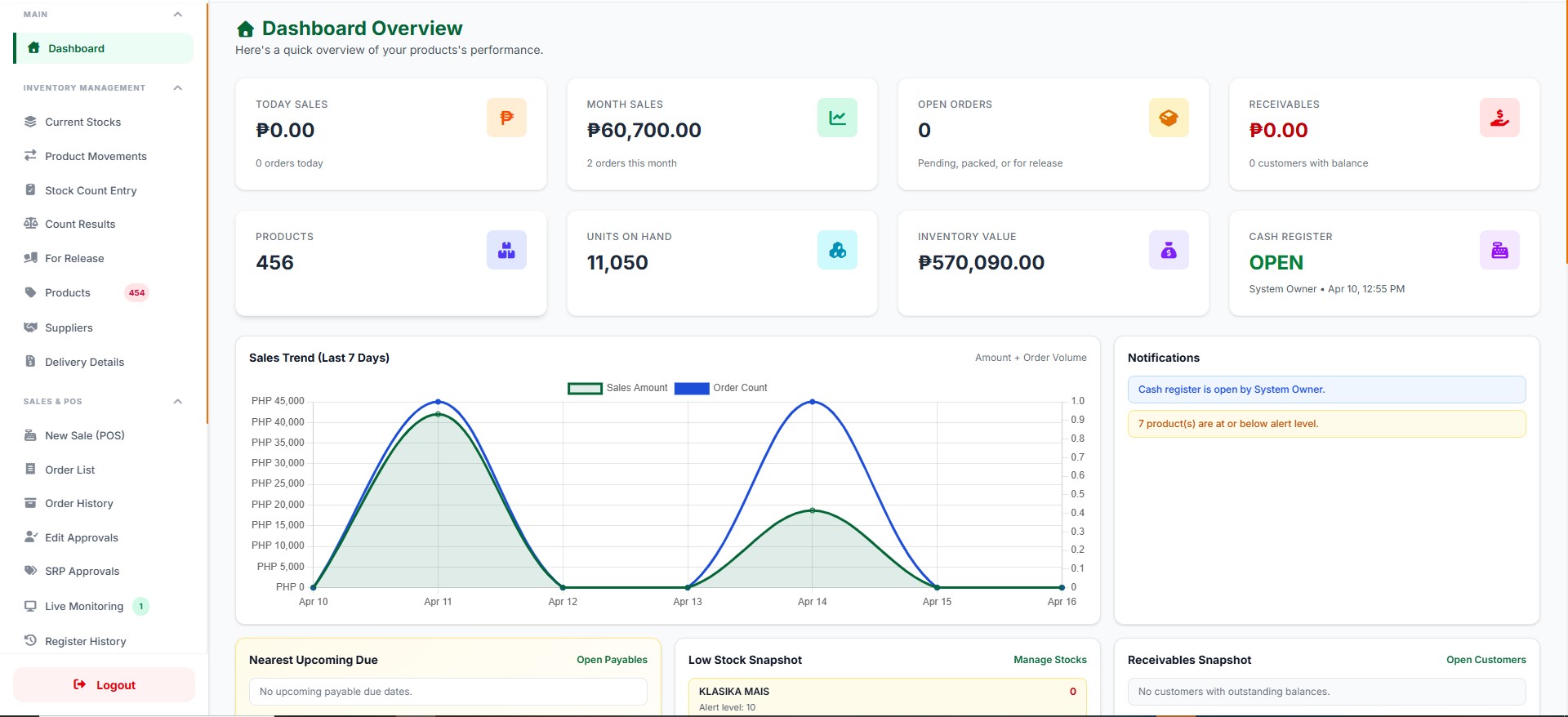
Task: Click the Cash Register card icon
Action: [1499, 250]
